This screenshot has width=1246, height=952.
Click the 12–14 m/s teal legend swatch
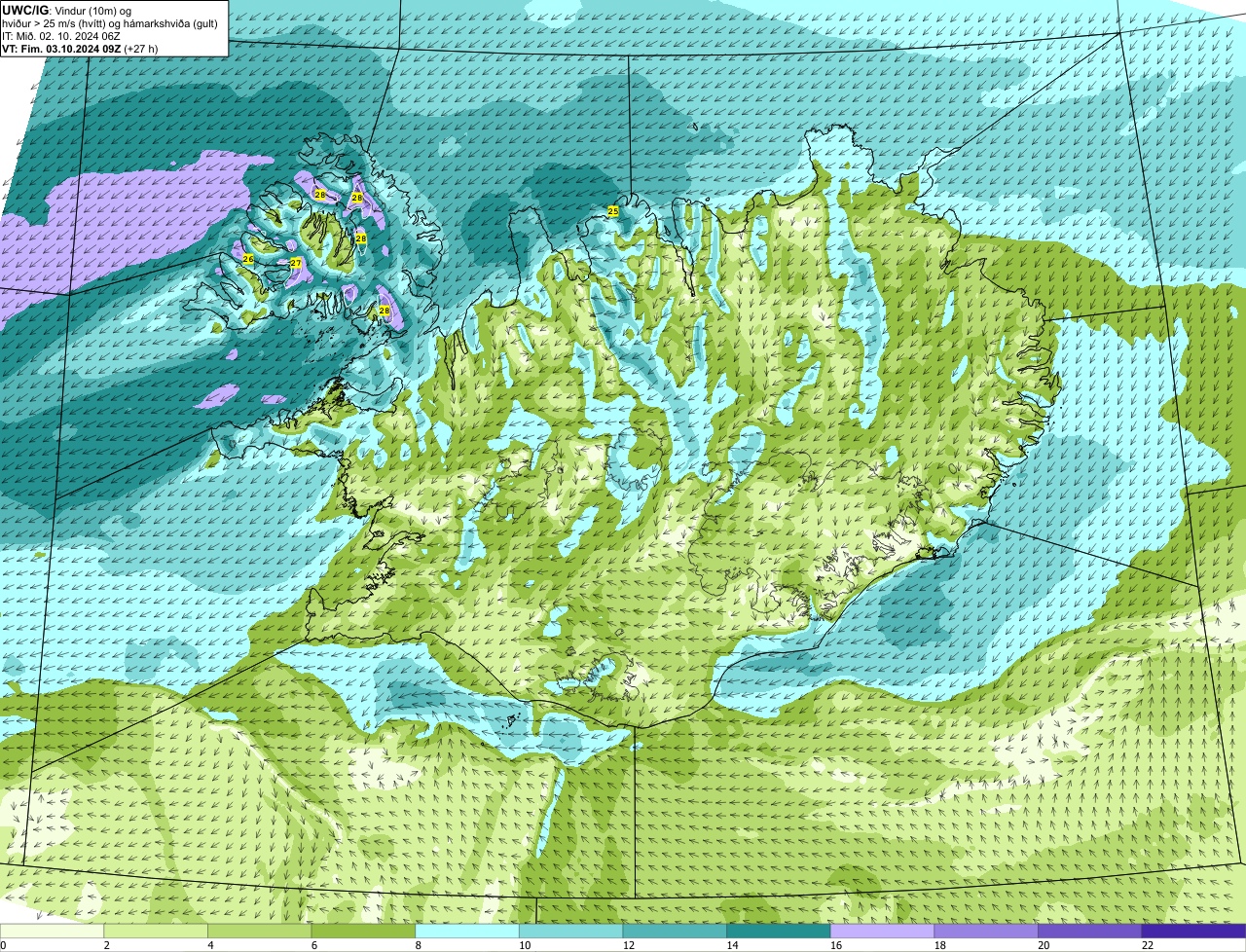[x=675, y=931]
